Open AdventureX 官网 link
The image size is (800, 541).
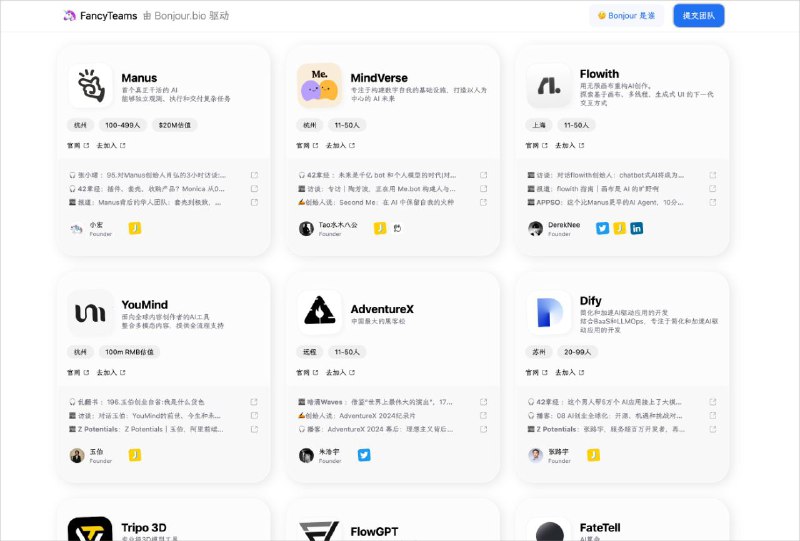pyautogui.click(x=307, y=373)
